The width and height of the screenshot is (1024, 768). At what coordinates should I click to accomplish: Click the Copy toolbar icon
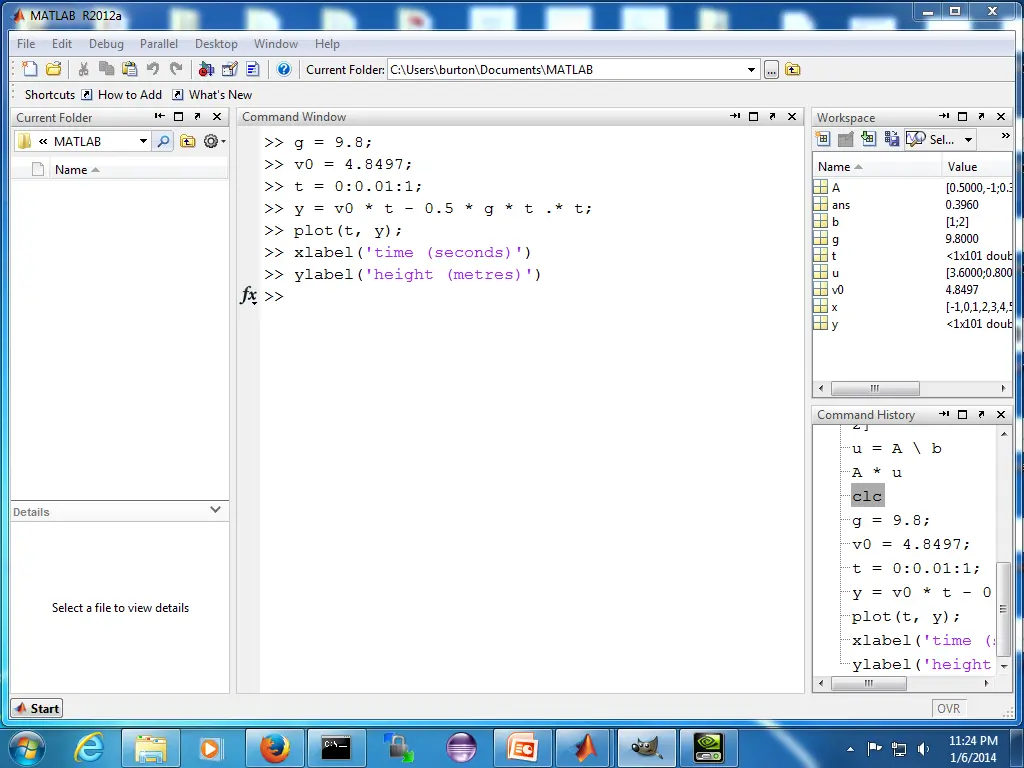click(106, 69)
